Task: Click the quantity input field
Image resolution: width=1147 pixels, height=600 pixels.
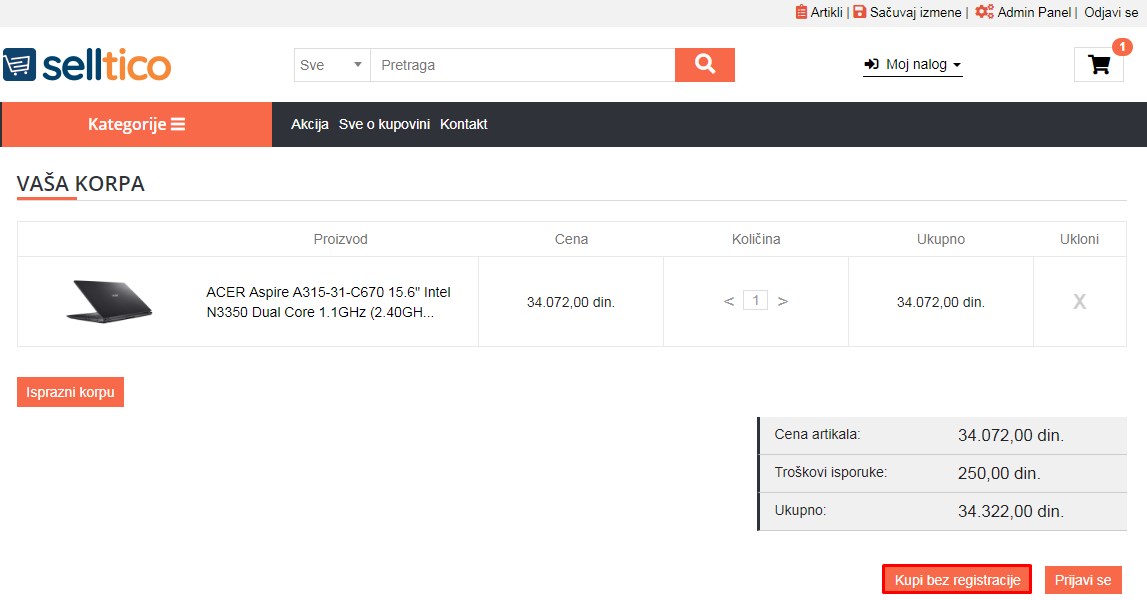Action: point(756,300)
